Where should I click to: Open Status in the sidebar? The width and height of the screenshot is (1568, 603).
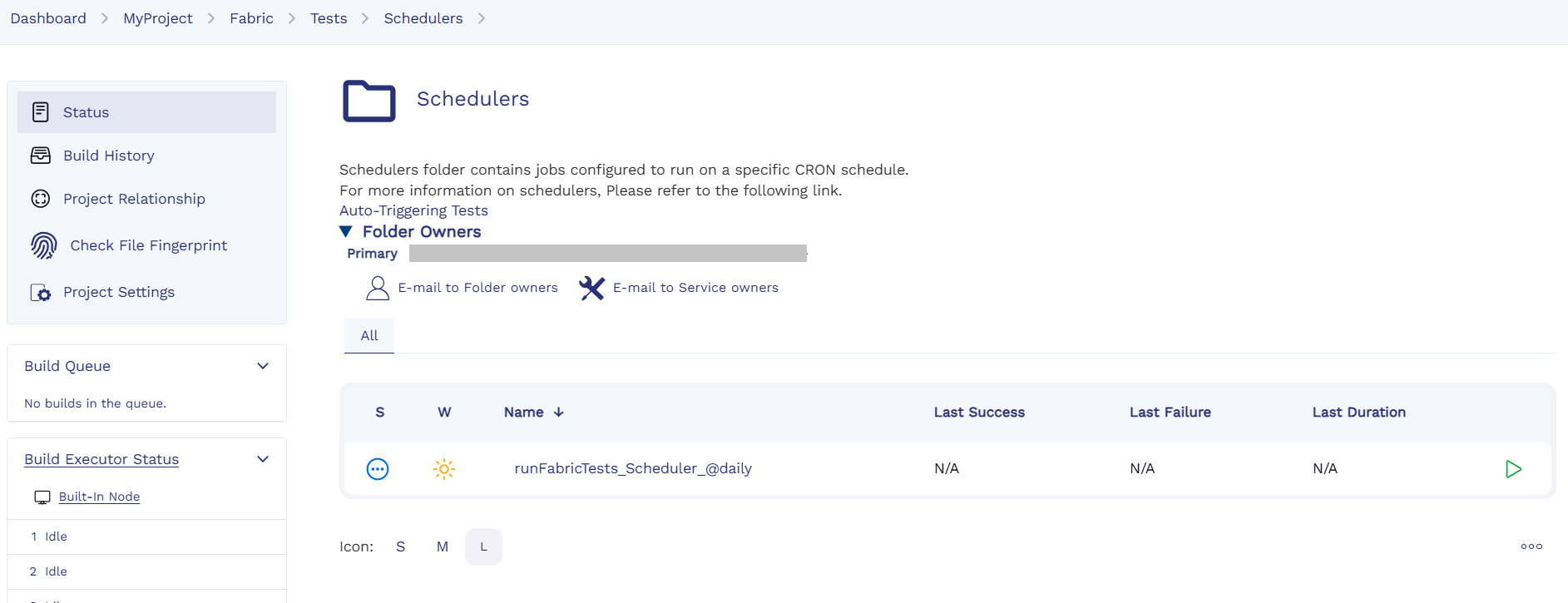[87, 112]
